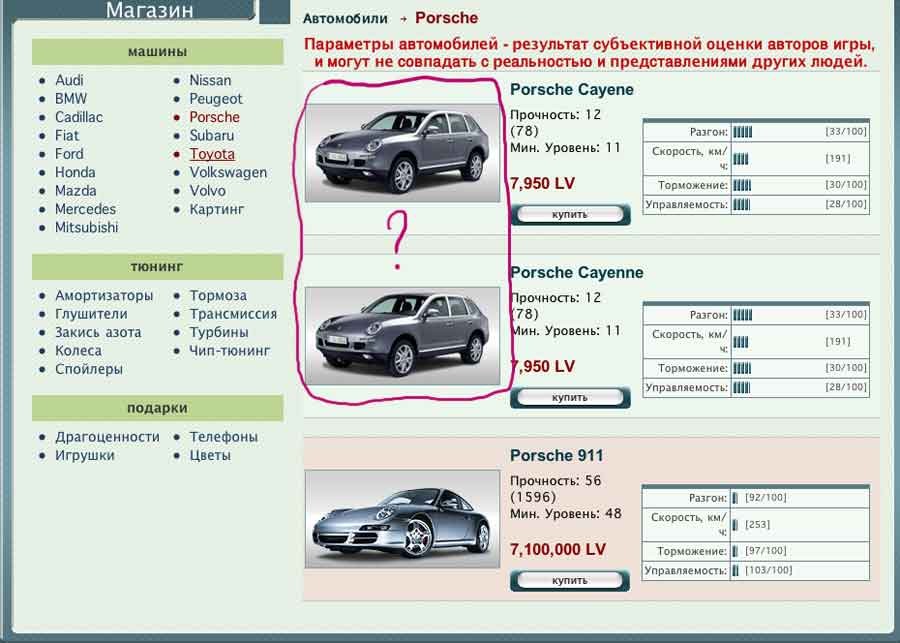Open the BMW car brand link

tap(71, 99)
